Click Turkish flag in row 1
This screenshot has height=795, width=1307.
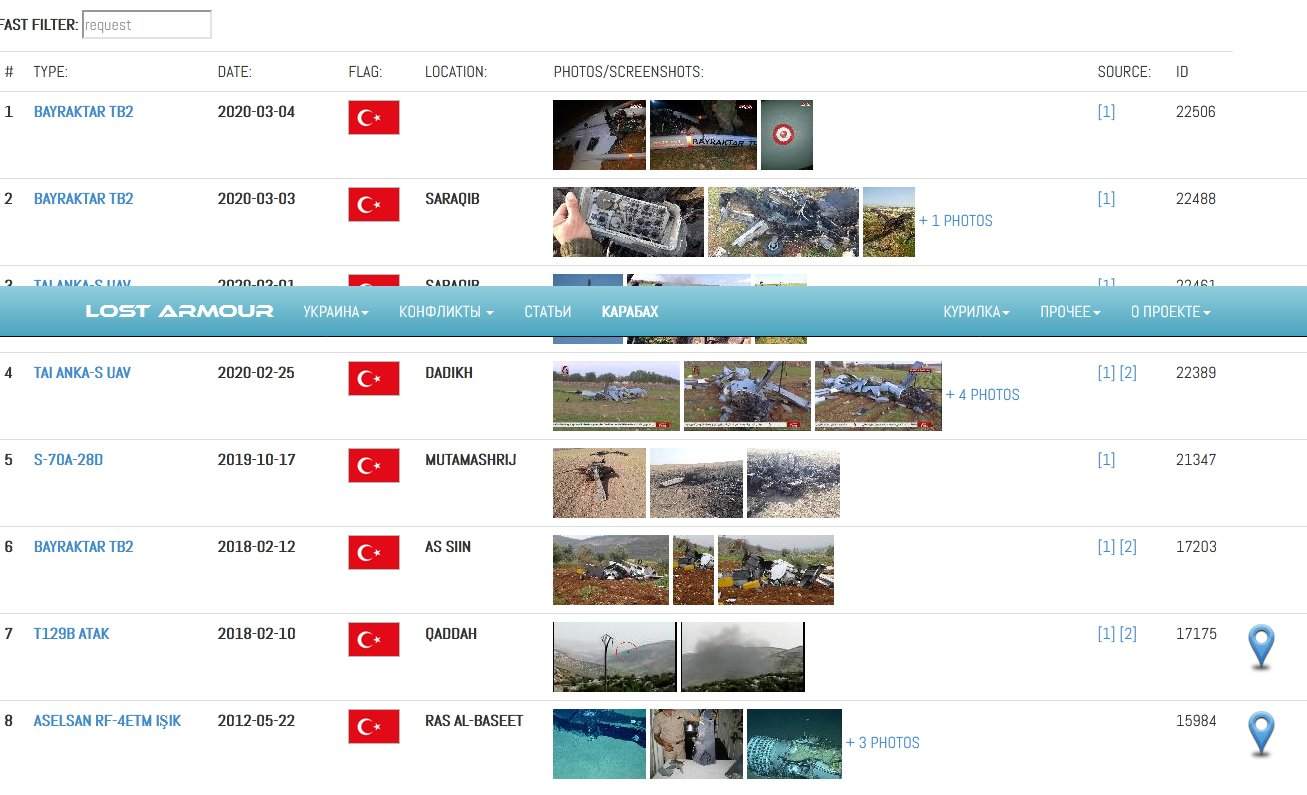point(374,117)
